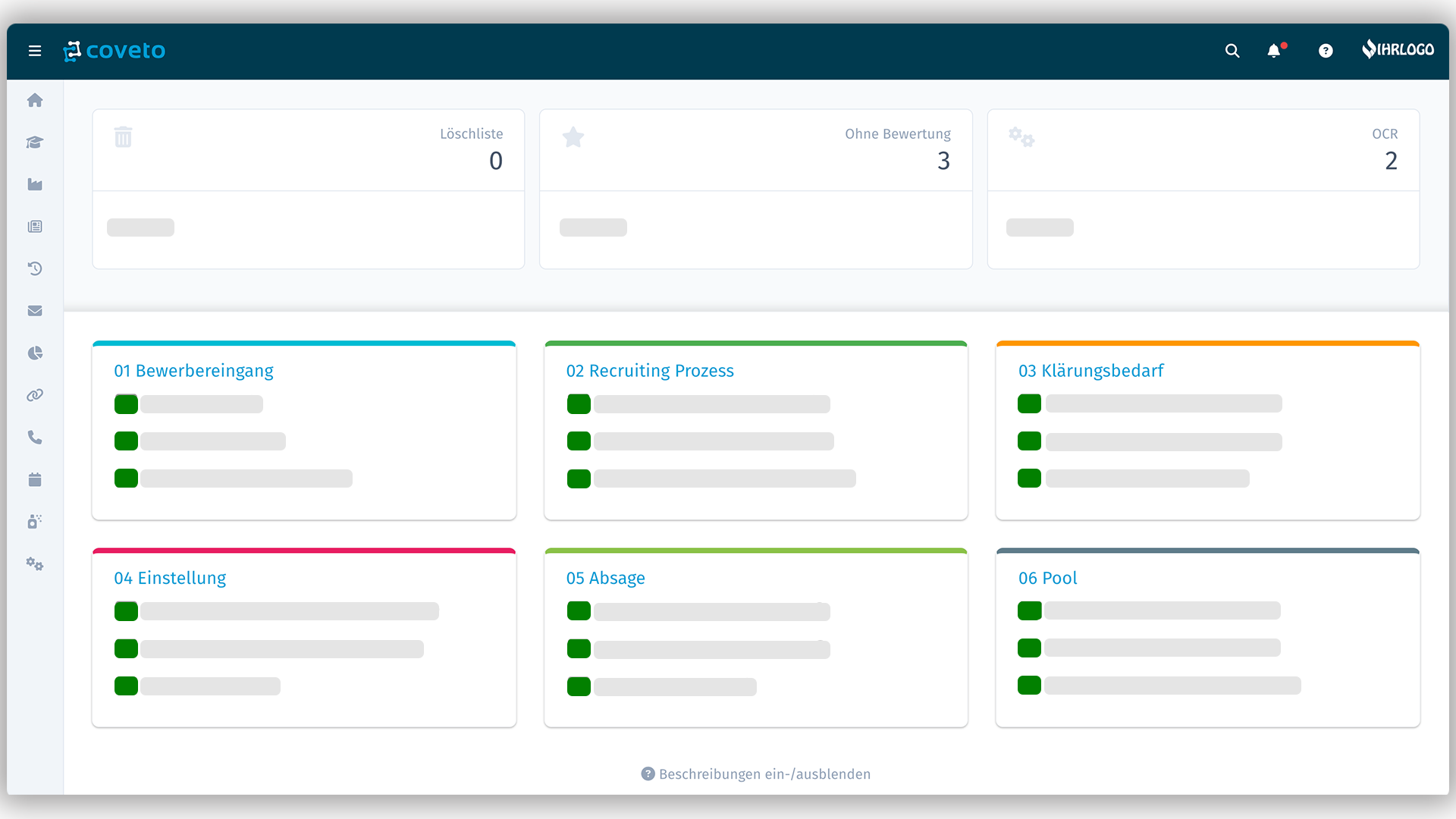Open the help question mark icon
The width and height of the screenshot is (1456, 819).
(x=1325, y=50)
